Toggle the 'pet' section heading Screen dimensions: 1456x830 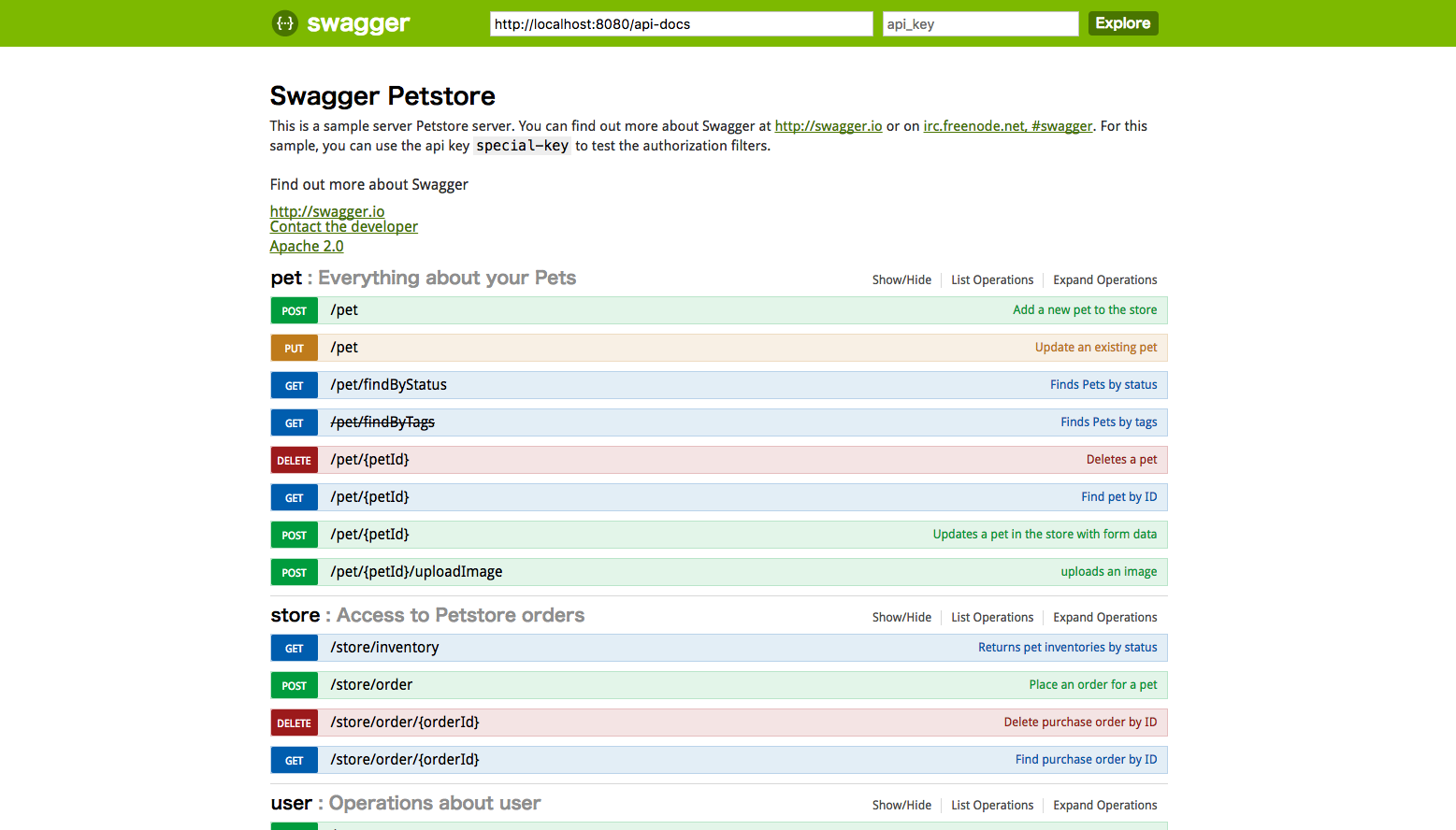coord(286,279)
